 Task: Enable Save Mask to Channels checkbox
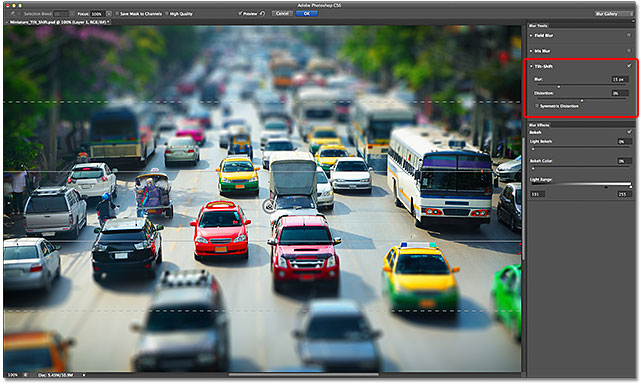(117, 14)
